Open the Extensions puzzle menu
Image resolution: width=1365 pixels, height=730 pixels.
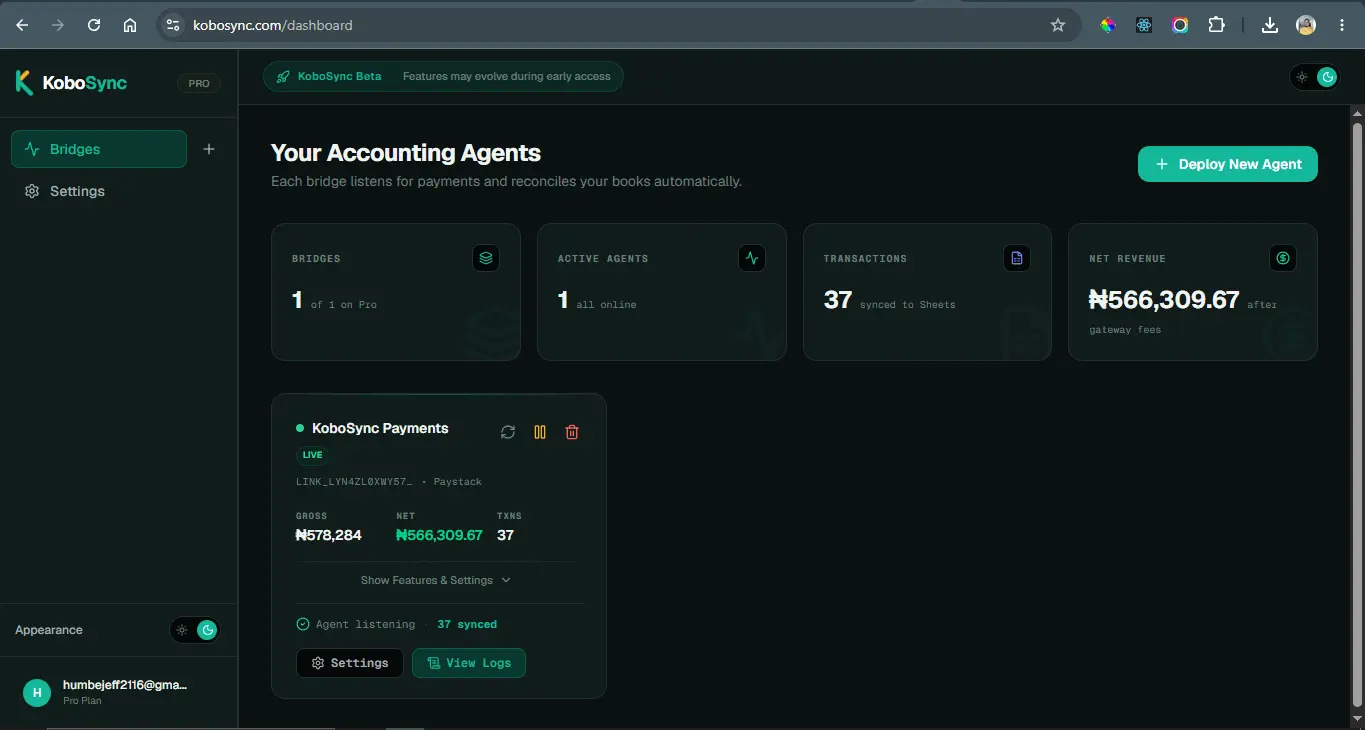coord(1216,25)
